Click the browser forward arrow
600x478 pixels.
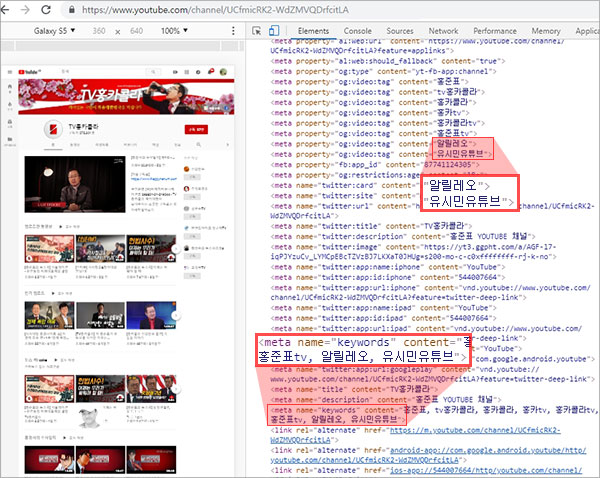coord(25,10)
